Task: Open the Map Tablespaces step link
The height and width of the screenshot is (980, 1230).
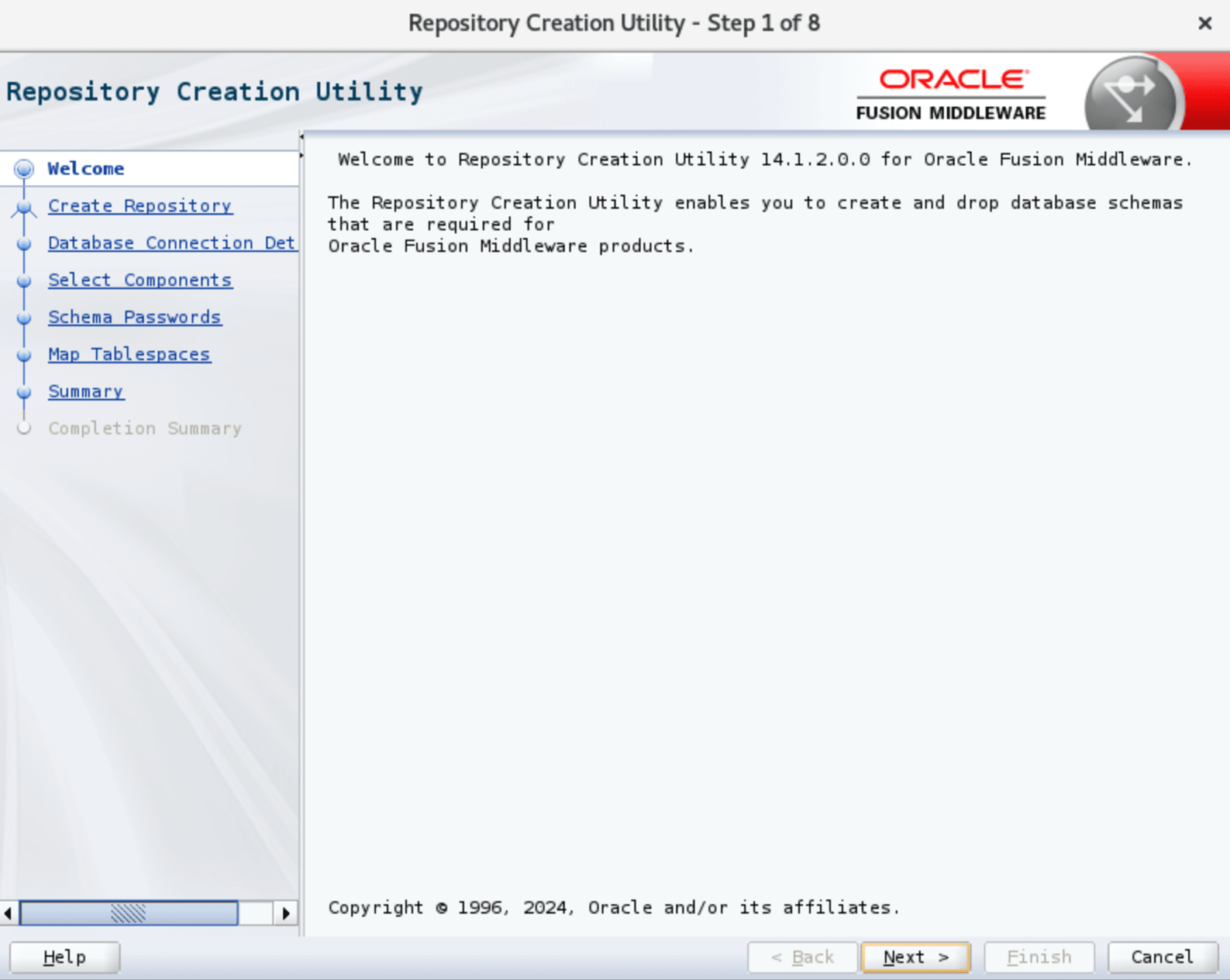Action: coord(129,355)
